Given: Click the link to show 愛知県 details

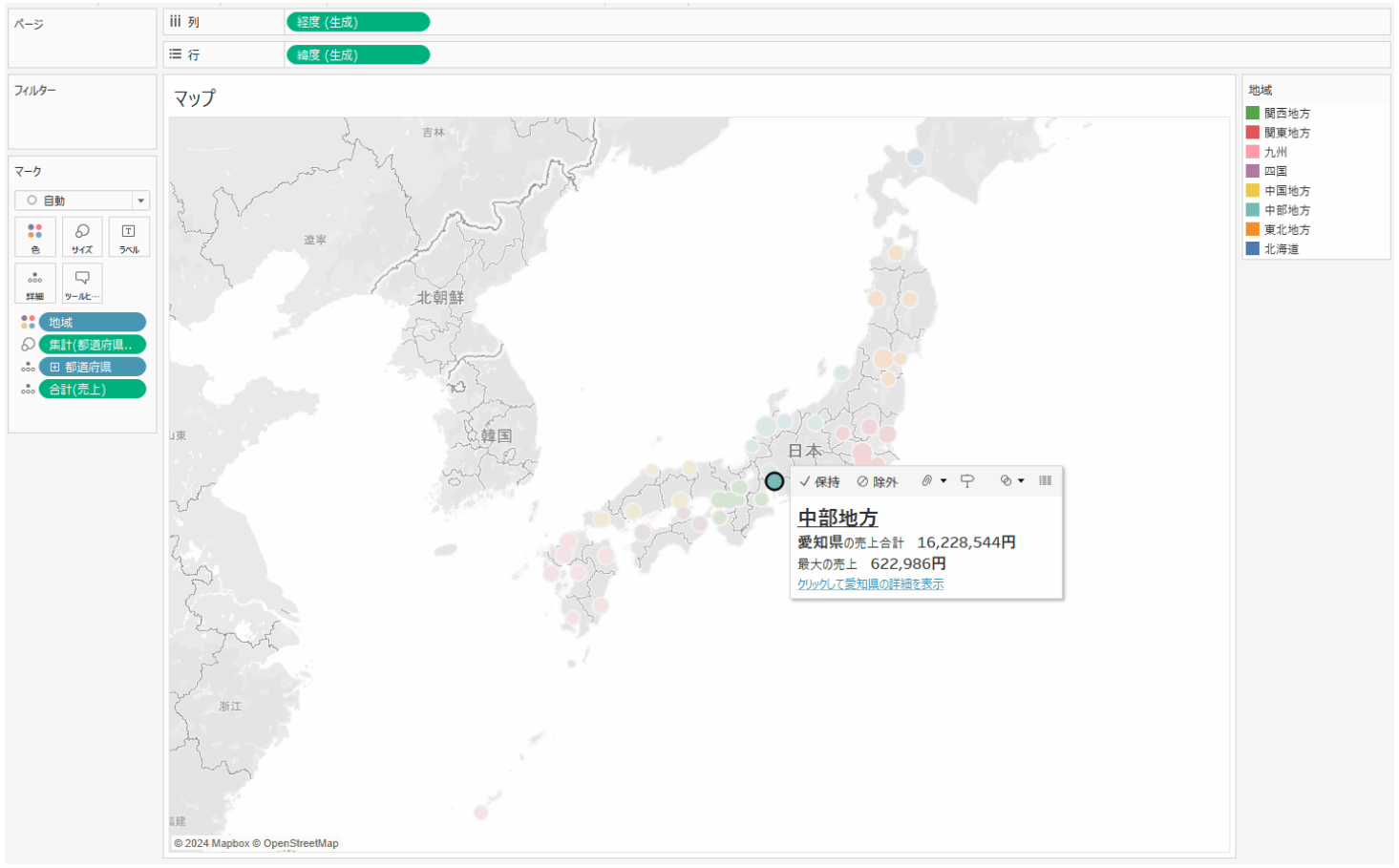Looking at the screenshot, I should point(870,584).
